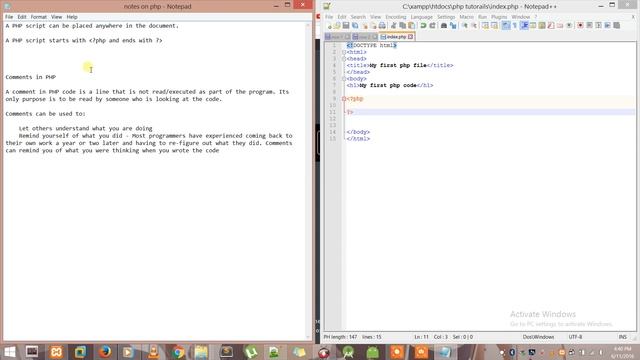Open Notepad++ Macro menu
The image size is (640, 360).
click(x=467, y=17)
